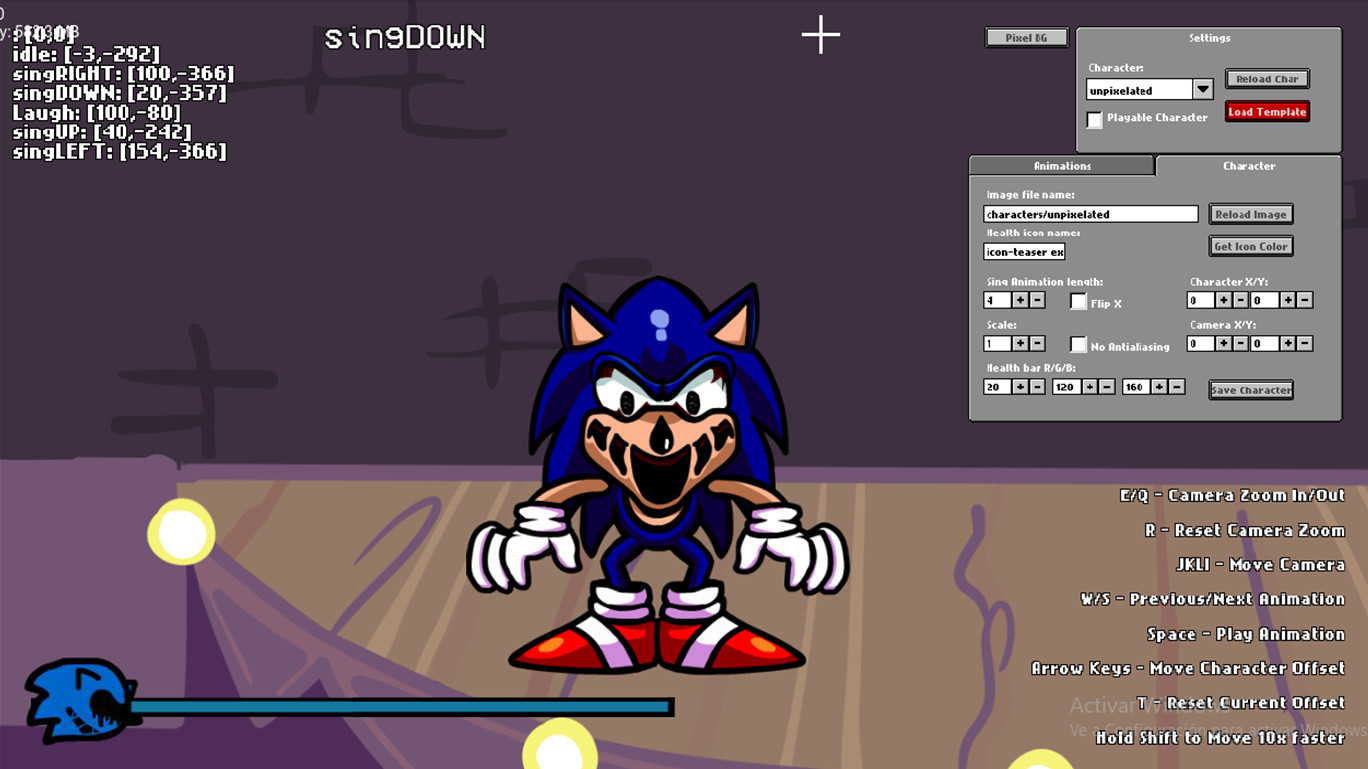Screen dimensions: 1368x769
Task: Open the Character dropdown arrow
Action: [1203, 90]
